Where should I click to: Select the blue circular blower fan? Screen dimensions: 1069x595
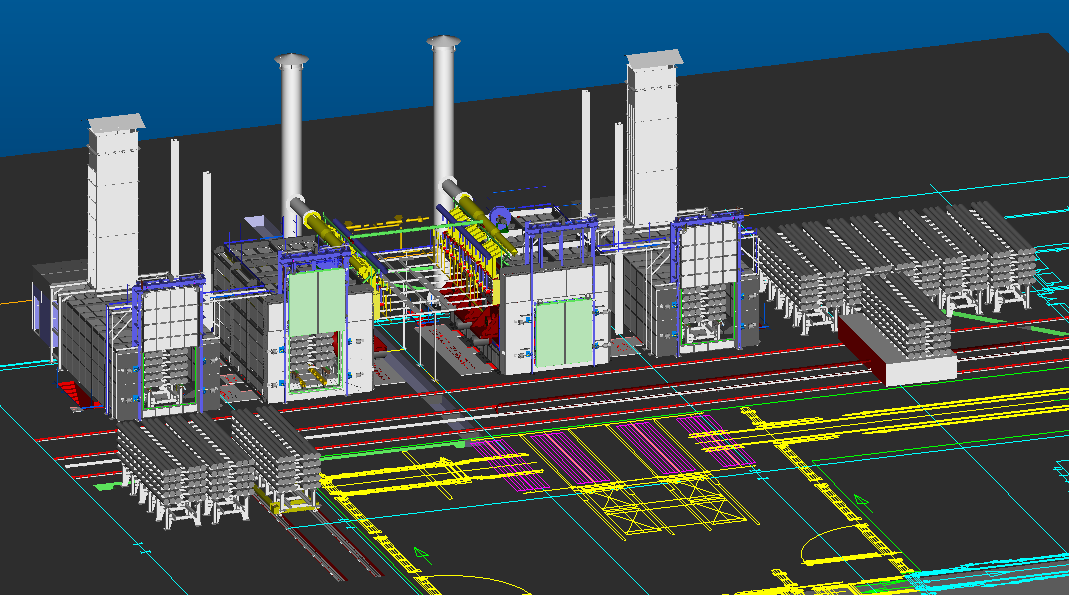pyautogui.click(x=500, y=218)
